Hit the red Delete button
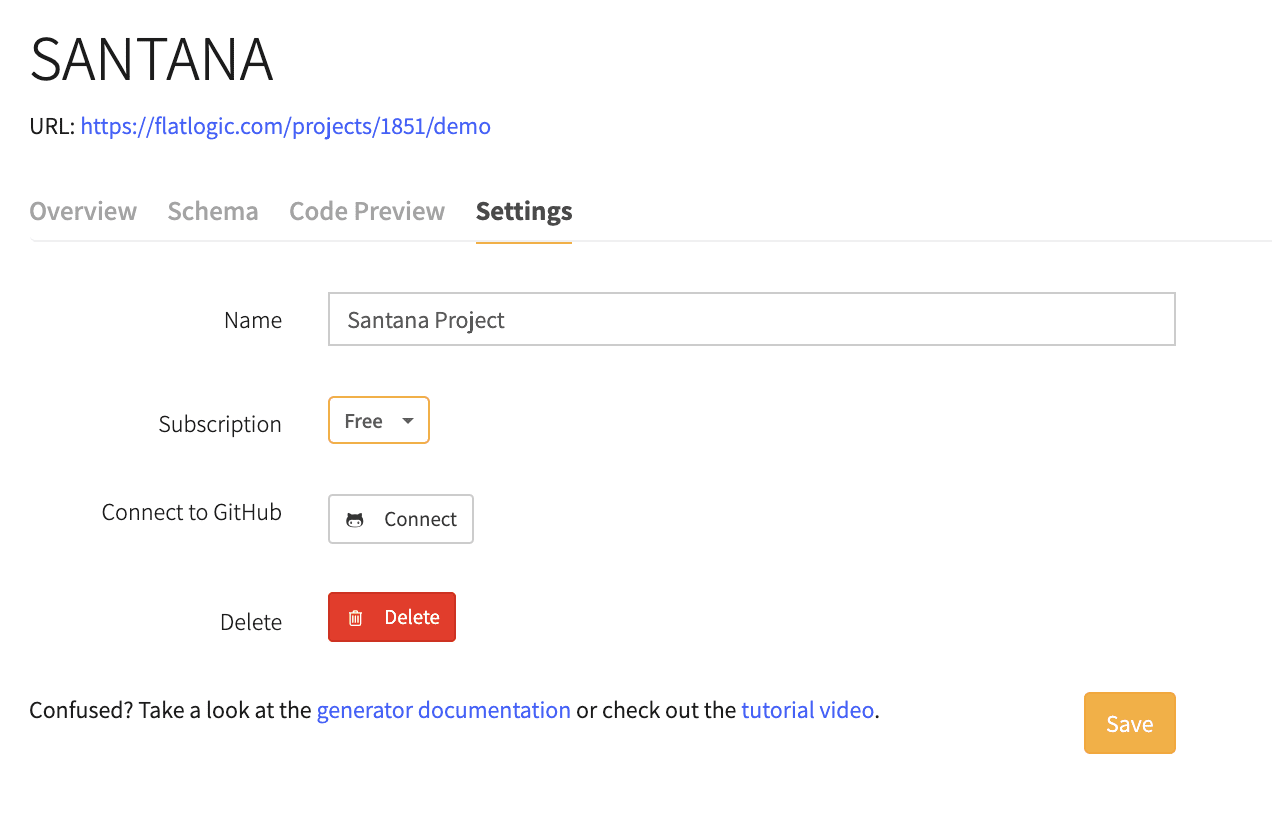This screenshot has height=834, width=1272. coord(392,617)
